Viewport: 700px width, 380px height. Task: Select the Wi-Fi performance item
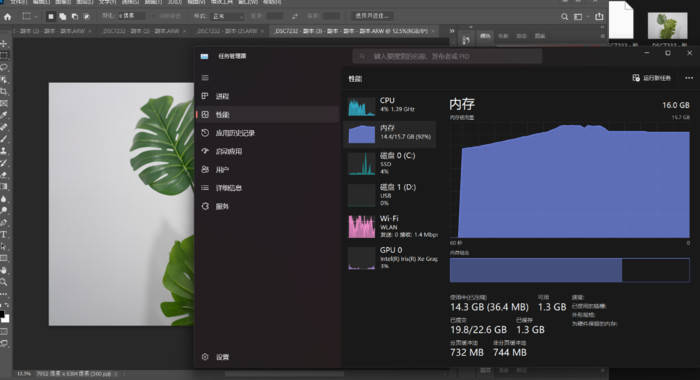pos(391,226)
